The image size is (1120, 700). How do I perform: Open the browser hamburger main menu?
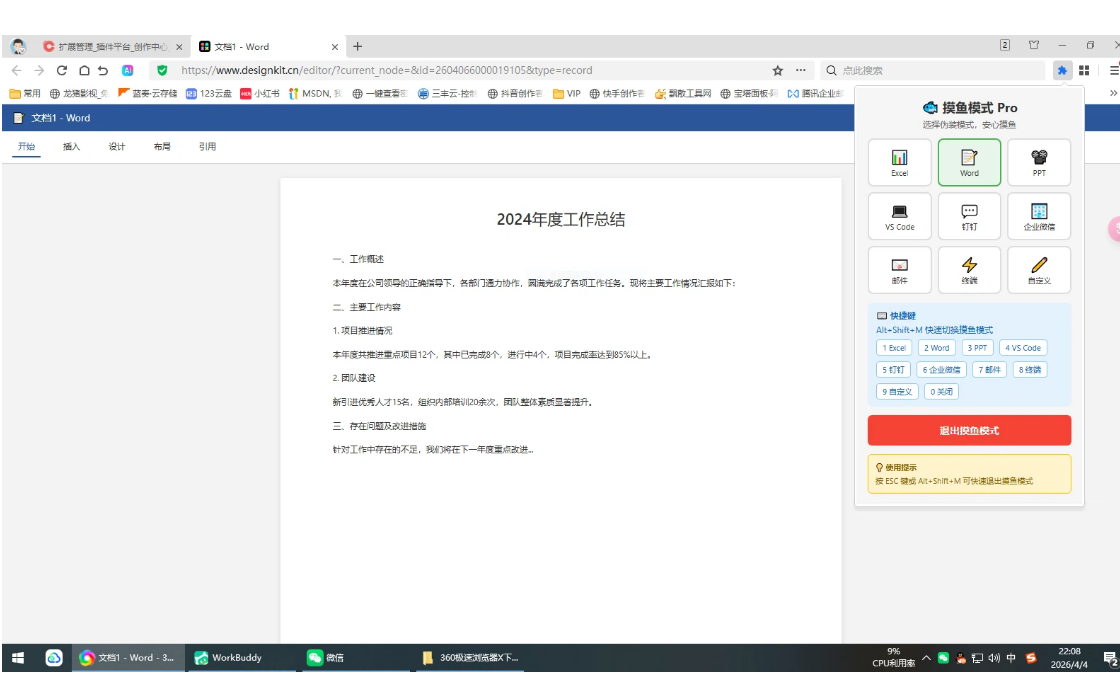tap(1113, 70)
